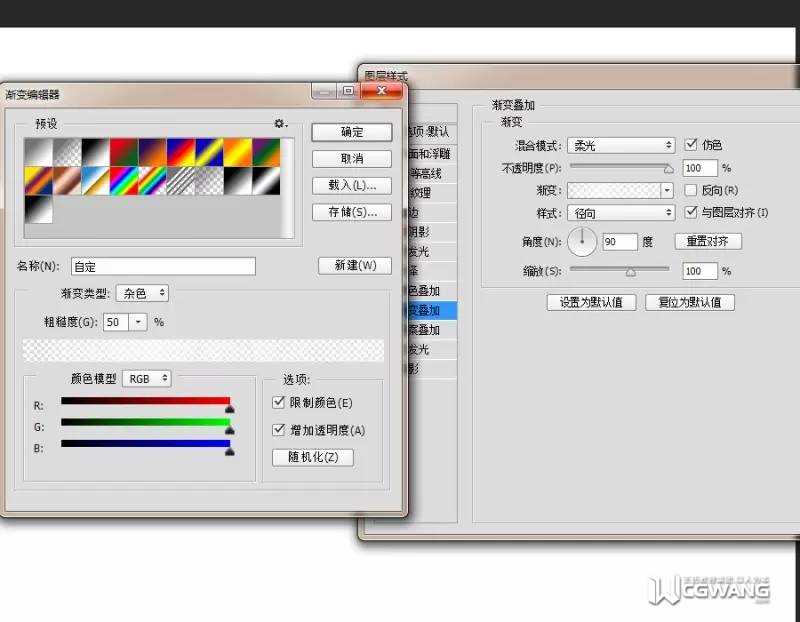
Task: Toggle the 增加透明度(A) checkbox
Action: 279,430
